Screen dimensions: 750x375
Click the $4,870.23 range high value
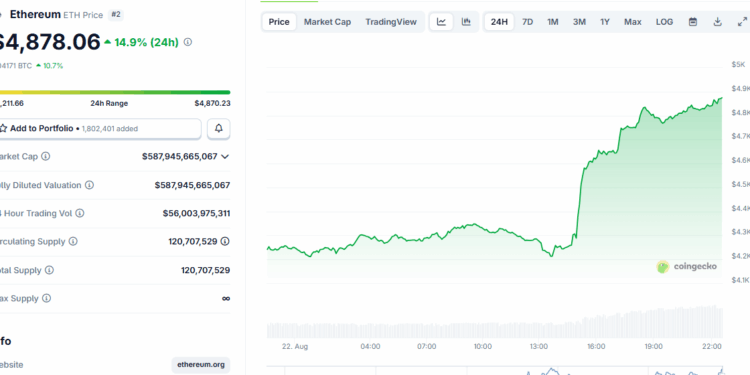[x=212, y=103]
